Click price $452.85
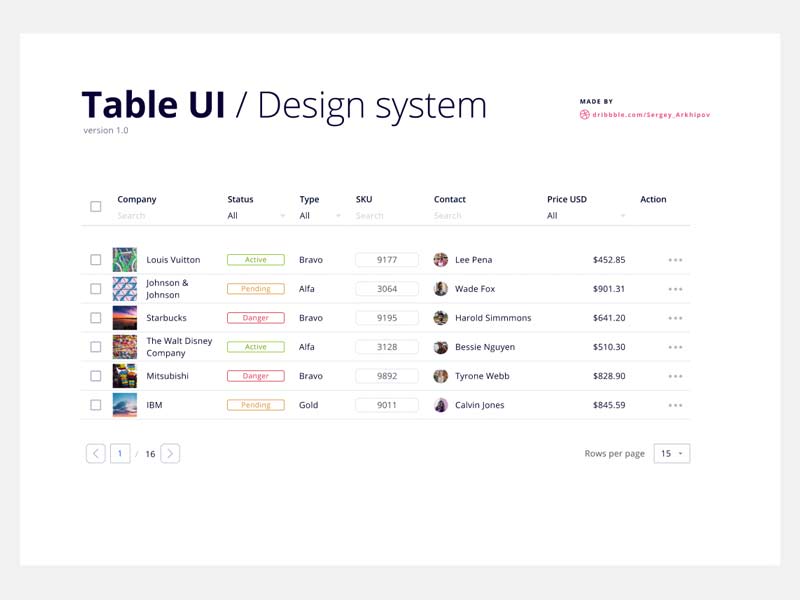 [609, 260]
